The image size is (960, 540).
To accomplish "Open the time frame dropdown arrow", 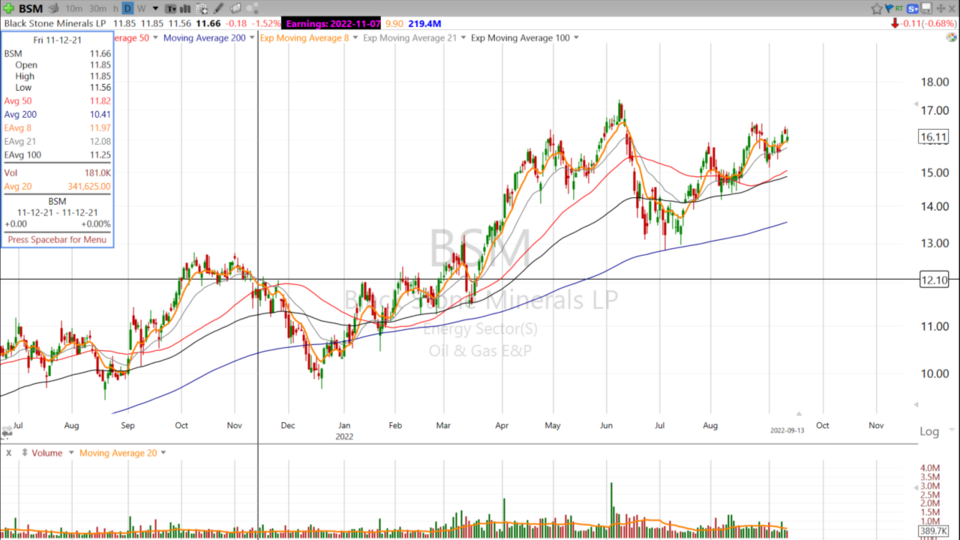I will pyautogui.click(x=156, y=9).
